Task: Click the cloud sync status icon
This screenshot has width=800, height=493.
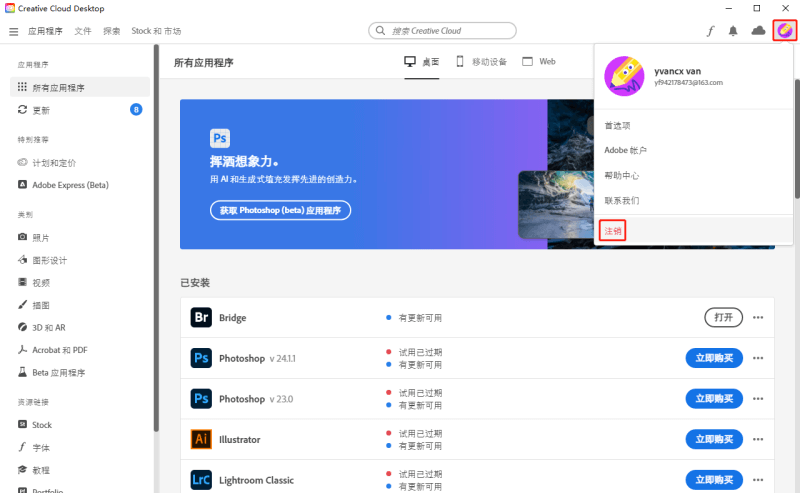Action: coord(758,31)
